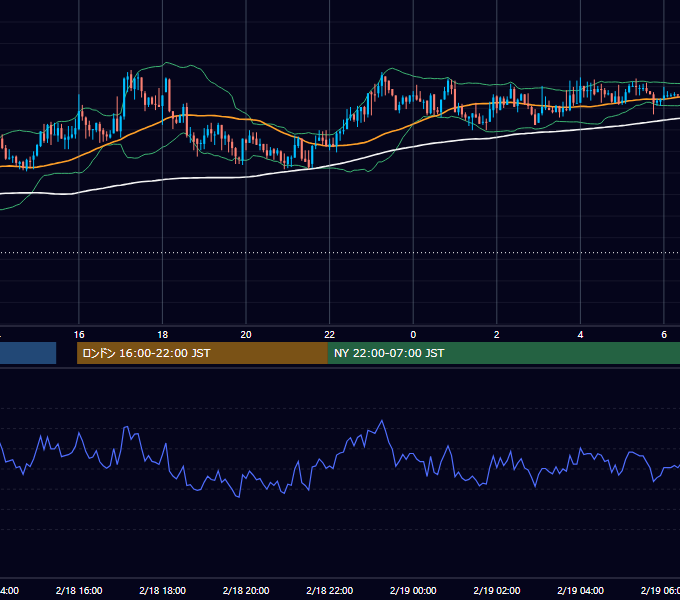The height and width of the screenshot is (600, 680).
Task: Click the 2 hour label on the upper axis
Action: 497,335
